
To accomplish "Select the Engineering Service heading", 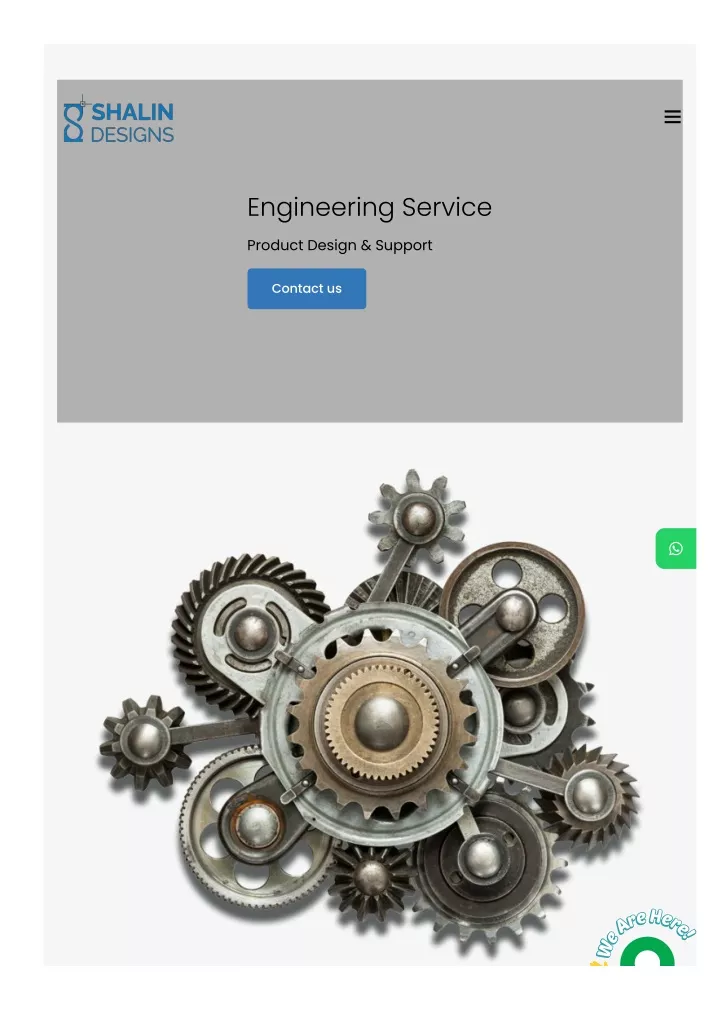I will (x=369, y=207).
